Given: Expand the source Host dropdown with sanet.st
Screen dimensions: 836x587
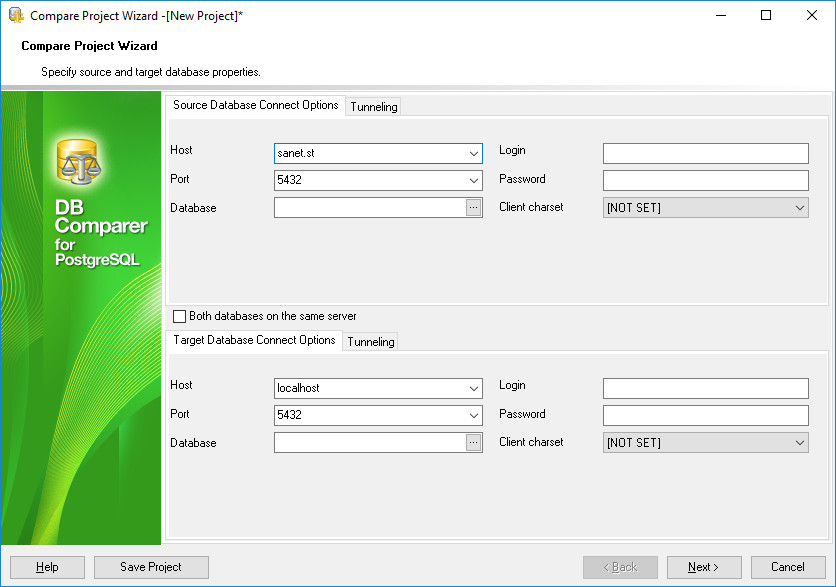Looking at the screenshot, I should pyautogui.click(x=473, y=154).
